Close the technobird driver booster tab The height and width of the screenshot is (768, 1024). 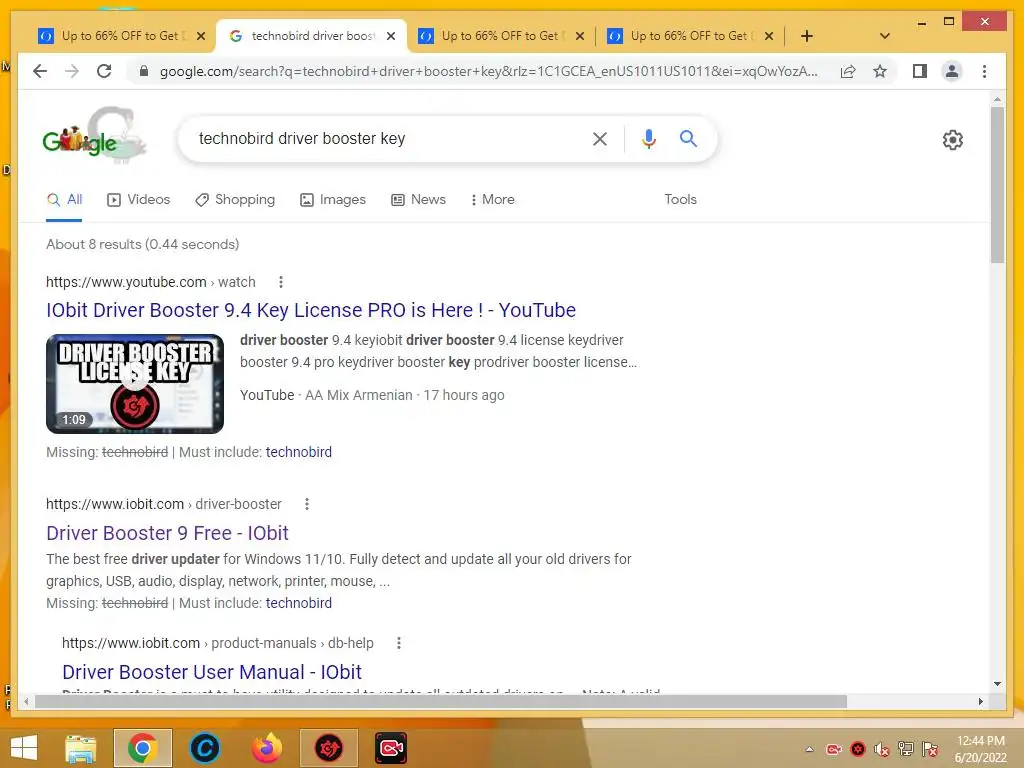click(x=391, y=36)
